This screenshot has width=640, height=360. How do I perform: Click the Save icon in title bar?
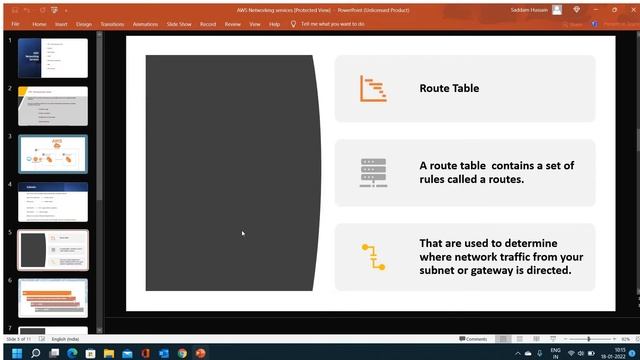[15, 10]
